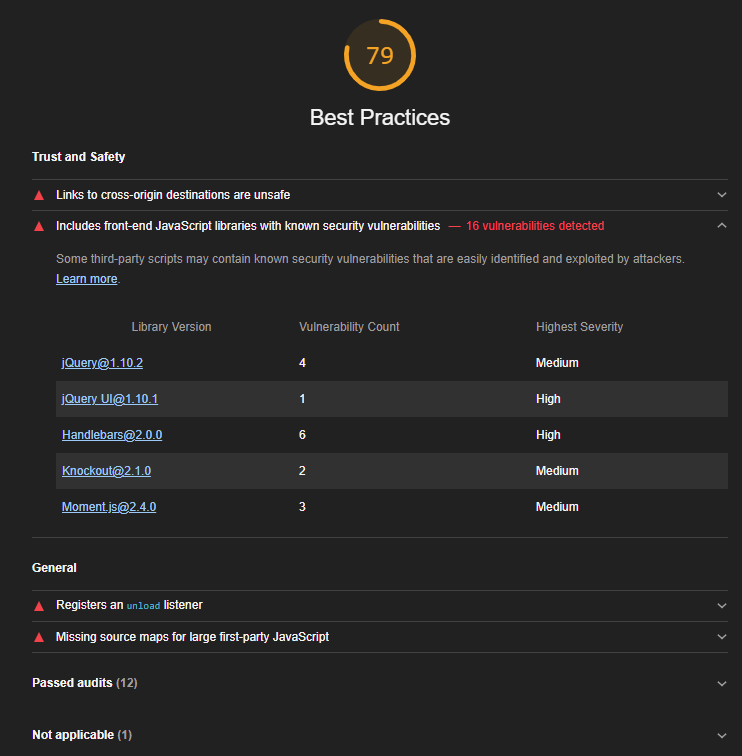Click red triangle beside Missing source maps audit
The height and width of the screenshot is (756, 742).
(x=39, y=637)
